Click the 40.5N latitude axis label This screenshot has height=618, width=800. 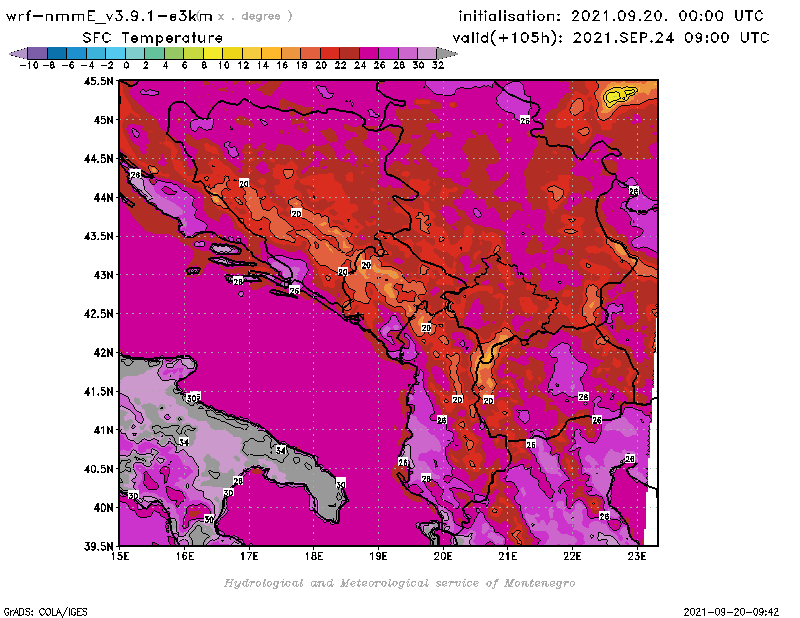[x=98, y=468]
